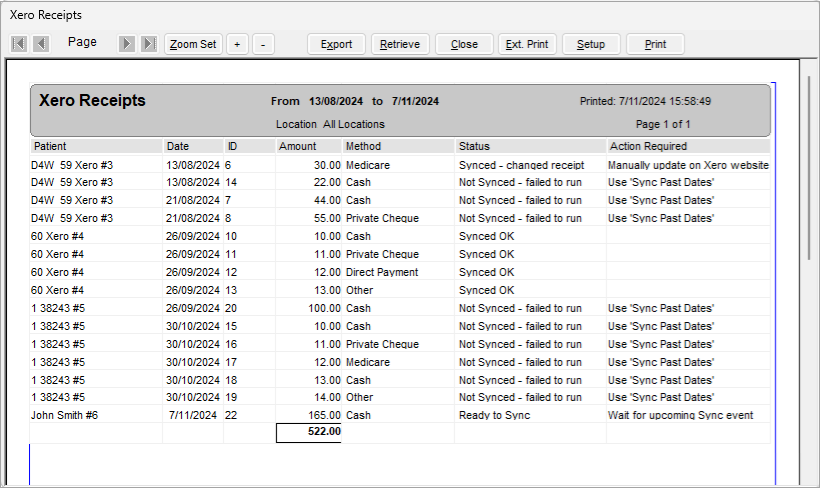Go to the previous page arrow
The width and height of the screenshot is (820, 488).
coord(41,44)
